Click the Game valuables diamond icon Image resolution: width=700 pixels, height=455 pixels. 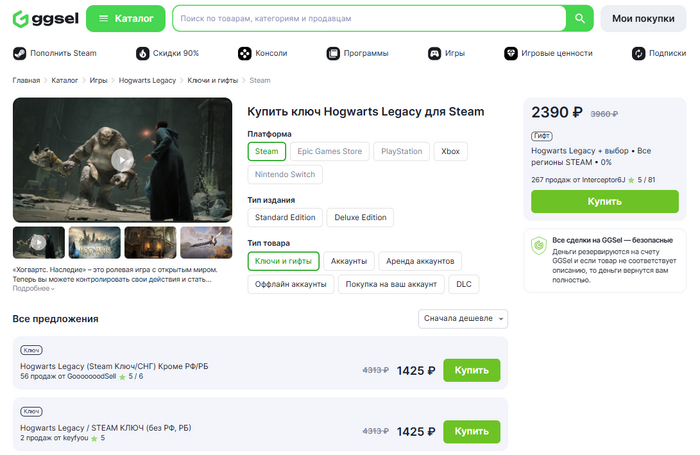point(510,53)
